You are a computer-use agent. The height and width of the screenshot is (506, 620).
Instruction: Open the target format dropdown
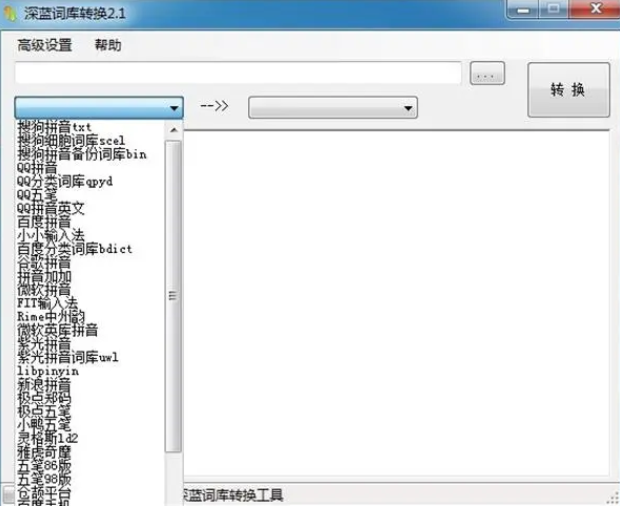pos(333,107)
